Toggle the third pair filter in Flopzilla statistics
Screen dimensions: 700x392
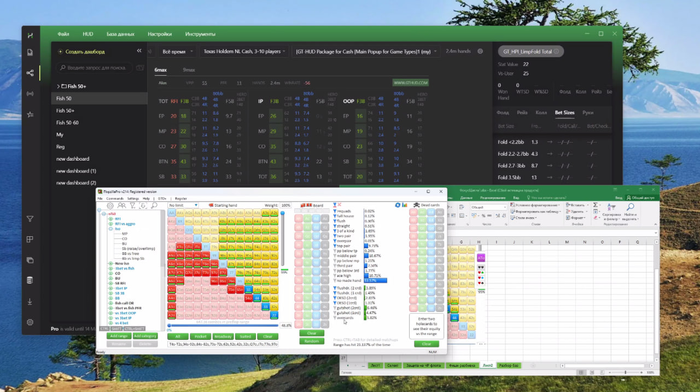pyautogui.click(x=335, y=266)
